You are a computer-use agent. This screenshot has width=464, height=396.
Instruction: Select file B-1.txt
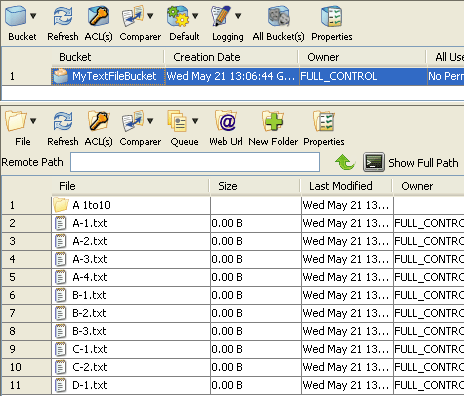coord(233,295)
